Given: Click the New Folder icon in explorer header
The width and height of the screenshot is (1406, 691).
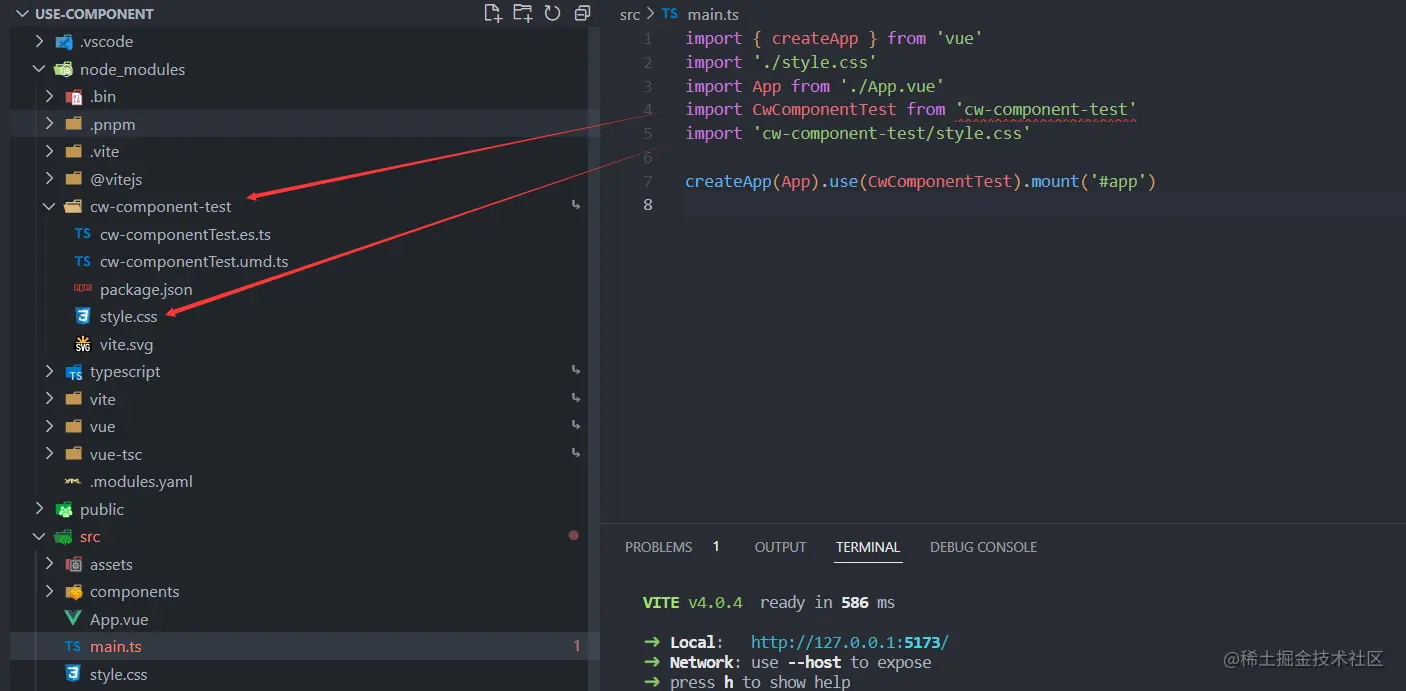Looking at the screenshot, I should pos(522,13).
